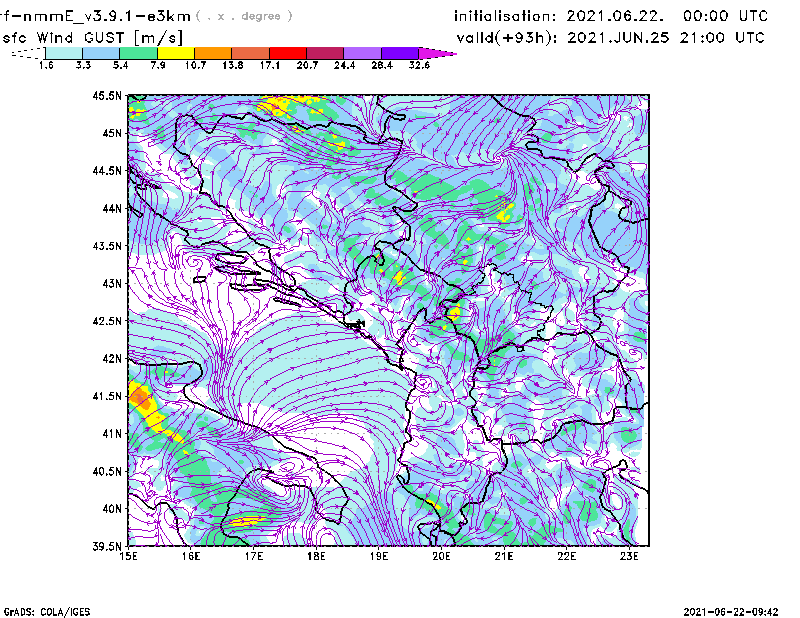Click the 15E longitude label
Viewport: 800px width, 618px height.
coord(128,556)
